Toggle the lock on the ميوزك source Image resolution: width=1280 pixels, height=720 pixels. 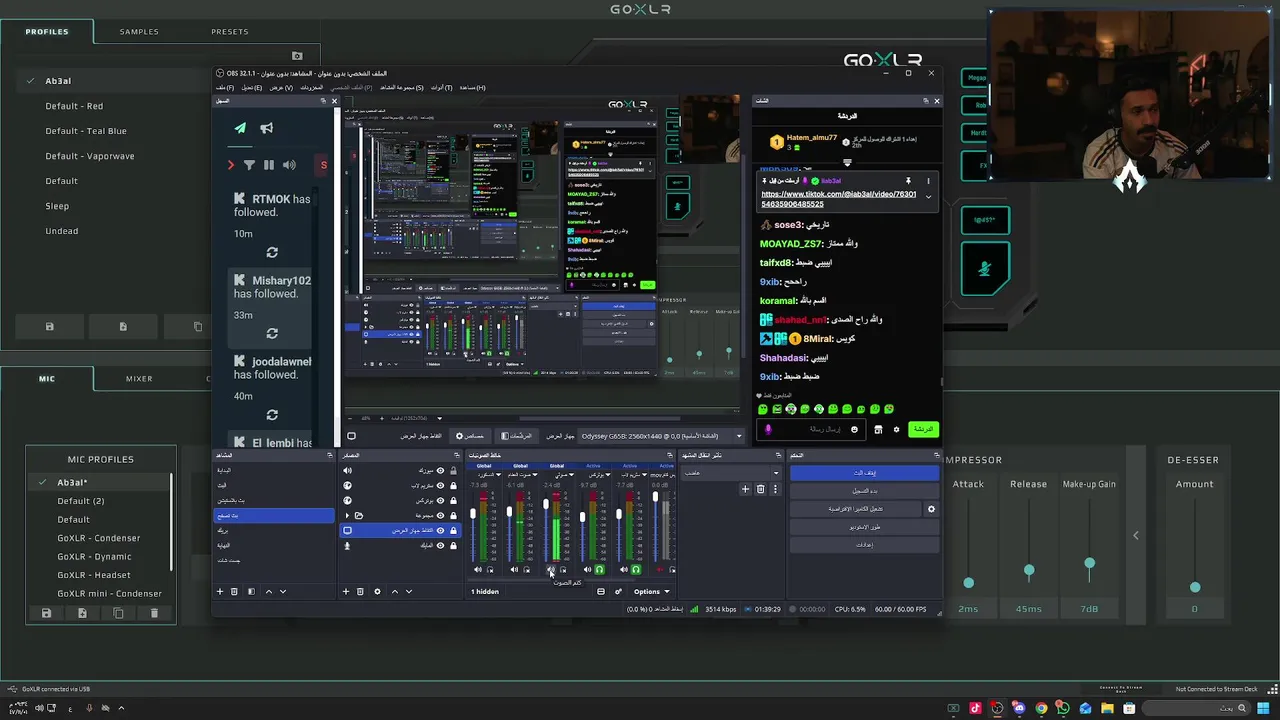point(453,471)
